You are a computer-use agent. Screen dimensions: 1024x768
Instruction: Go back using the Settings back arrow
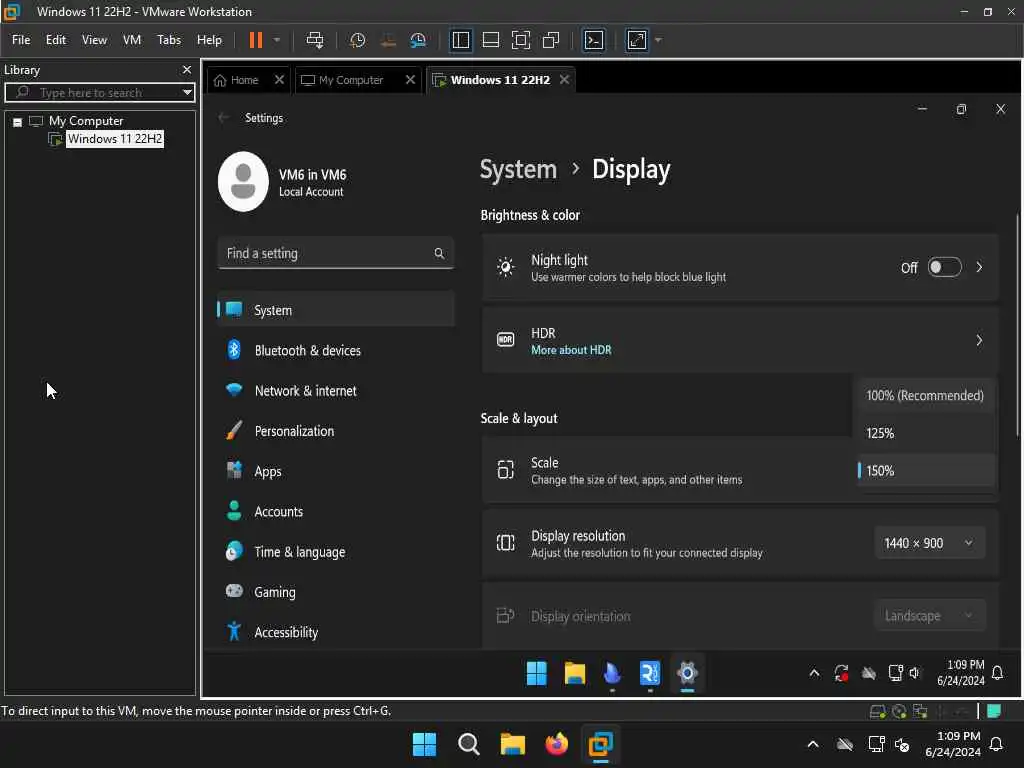click(223, 118)
